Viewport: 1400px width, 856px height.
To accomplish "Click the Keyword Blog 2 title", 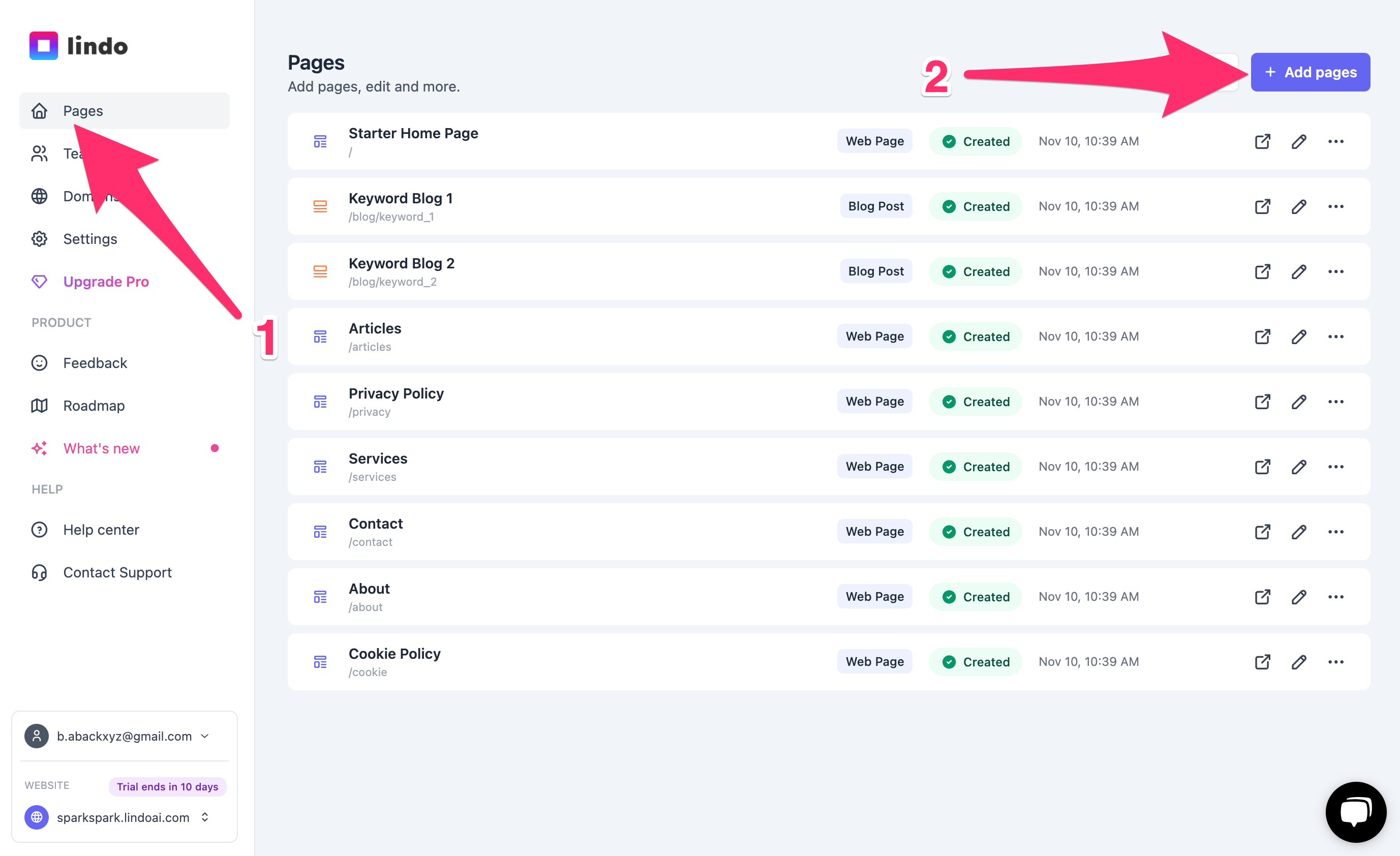I will [401, 263].
